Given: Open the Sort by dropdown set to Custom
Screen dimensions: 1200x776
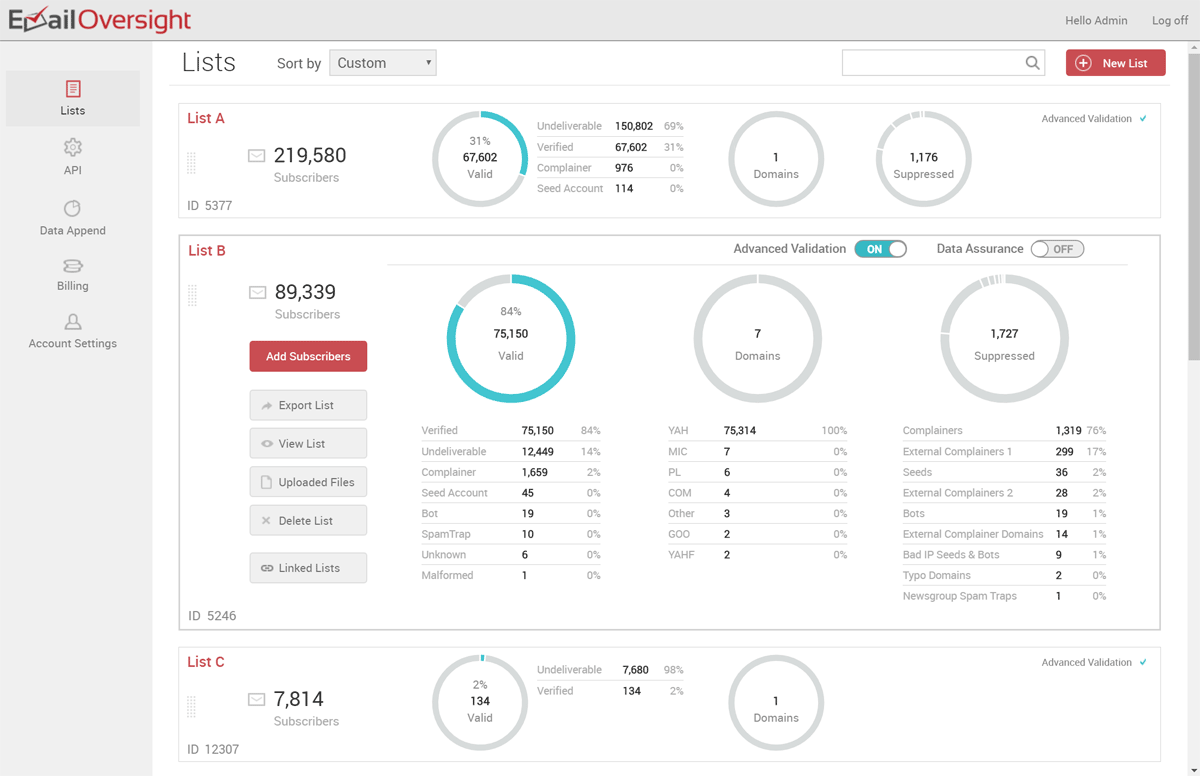Looking at the screenshot, I should [x=382, y=62].
